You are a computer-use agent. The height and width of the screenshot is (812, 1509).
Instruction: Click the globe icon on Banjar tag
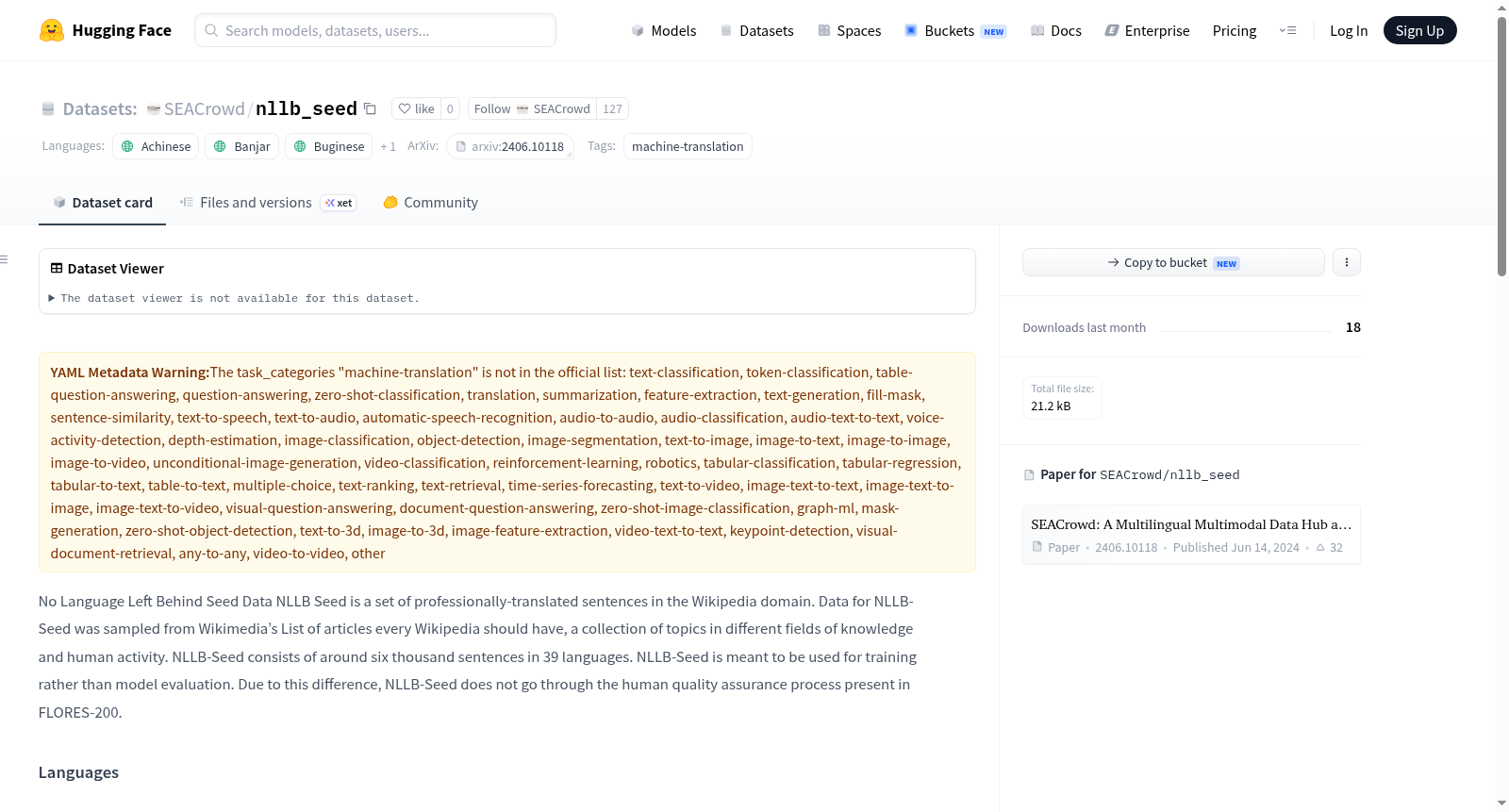[220, 146]
